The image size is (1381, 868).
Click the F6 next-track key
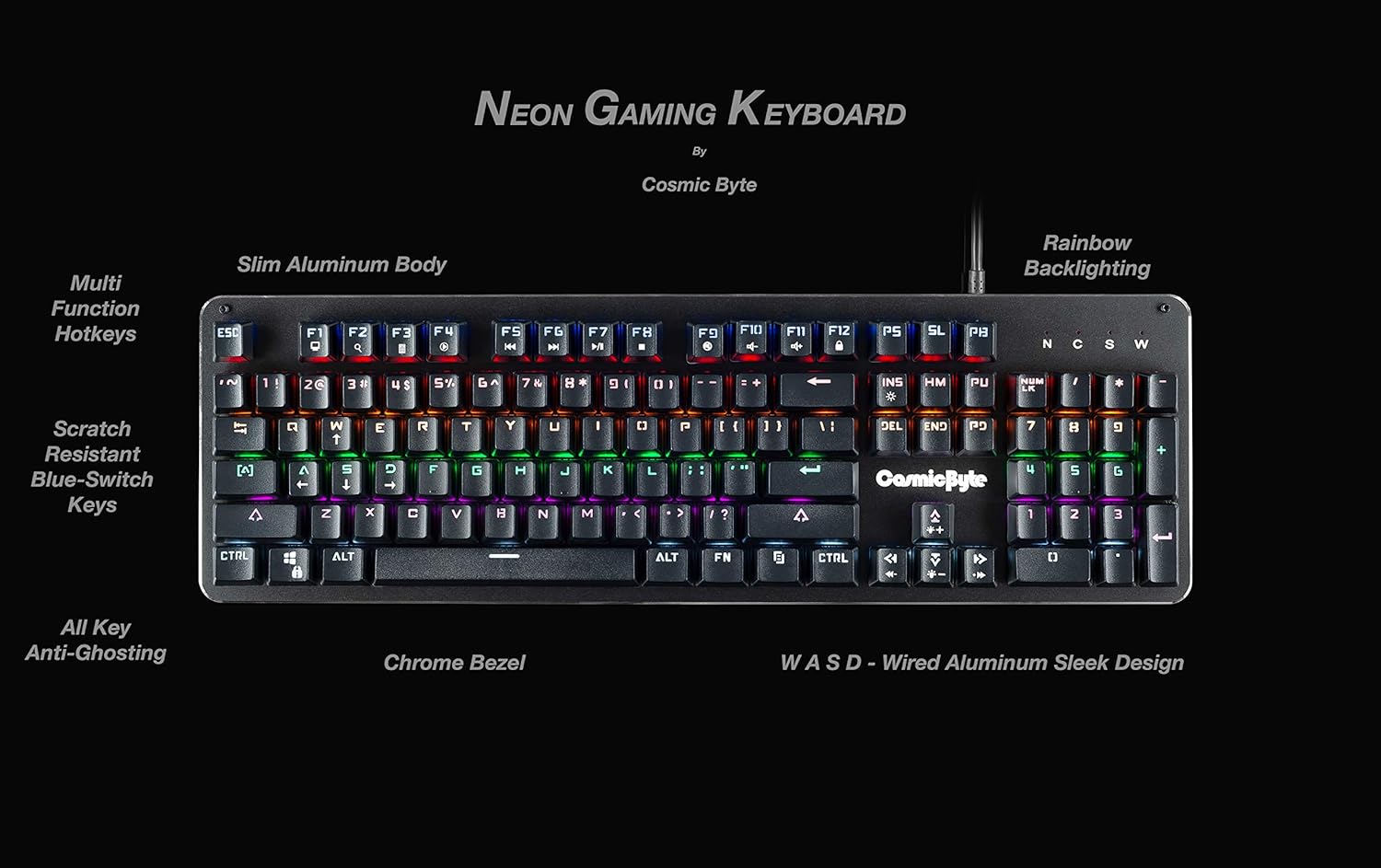click(x=553, y=339)
